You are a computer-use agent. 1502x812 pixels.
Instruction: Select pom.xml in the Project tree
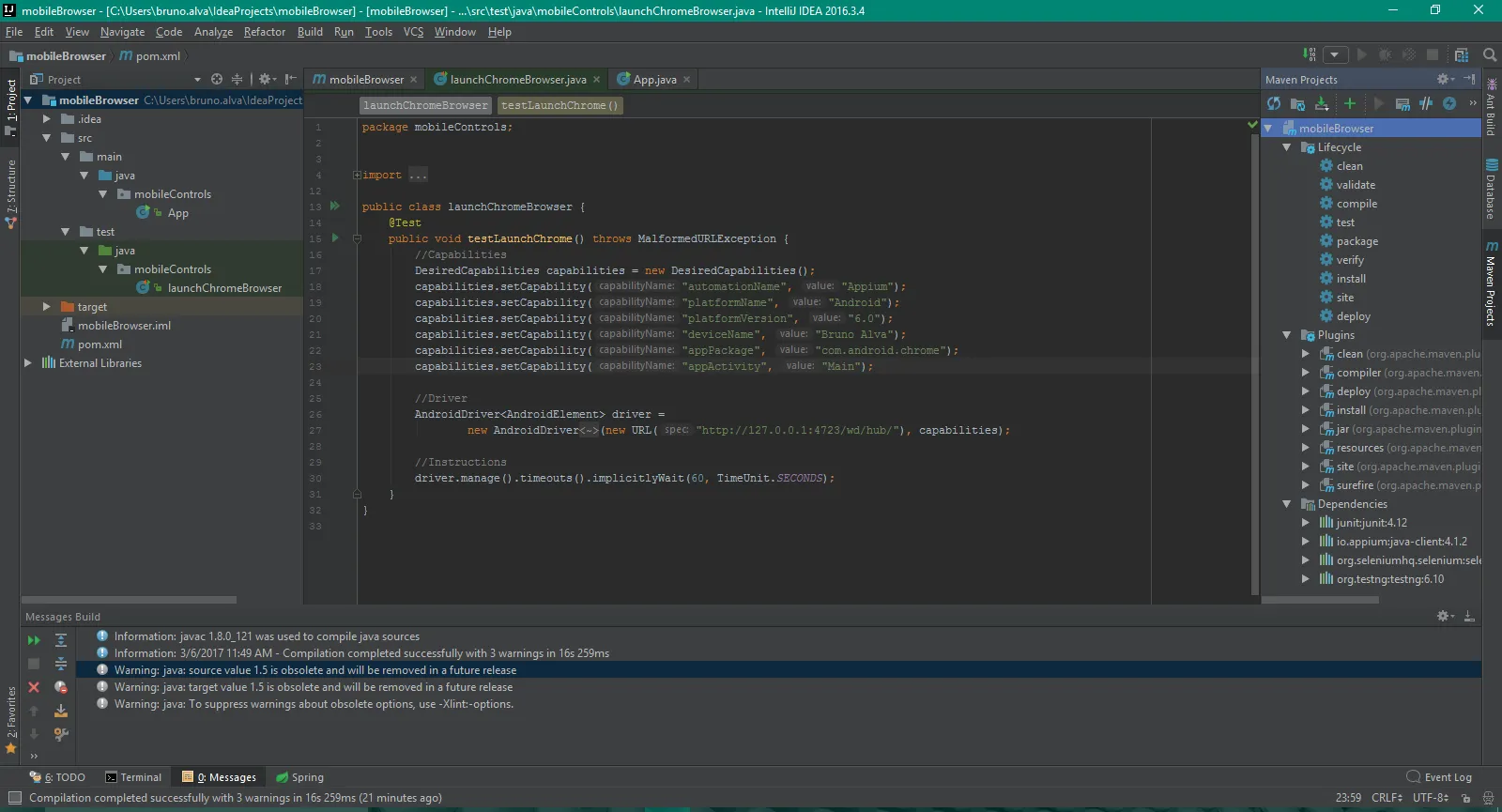[x=100, y=345]
